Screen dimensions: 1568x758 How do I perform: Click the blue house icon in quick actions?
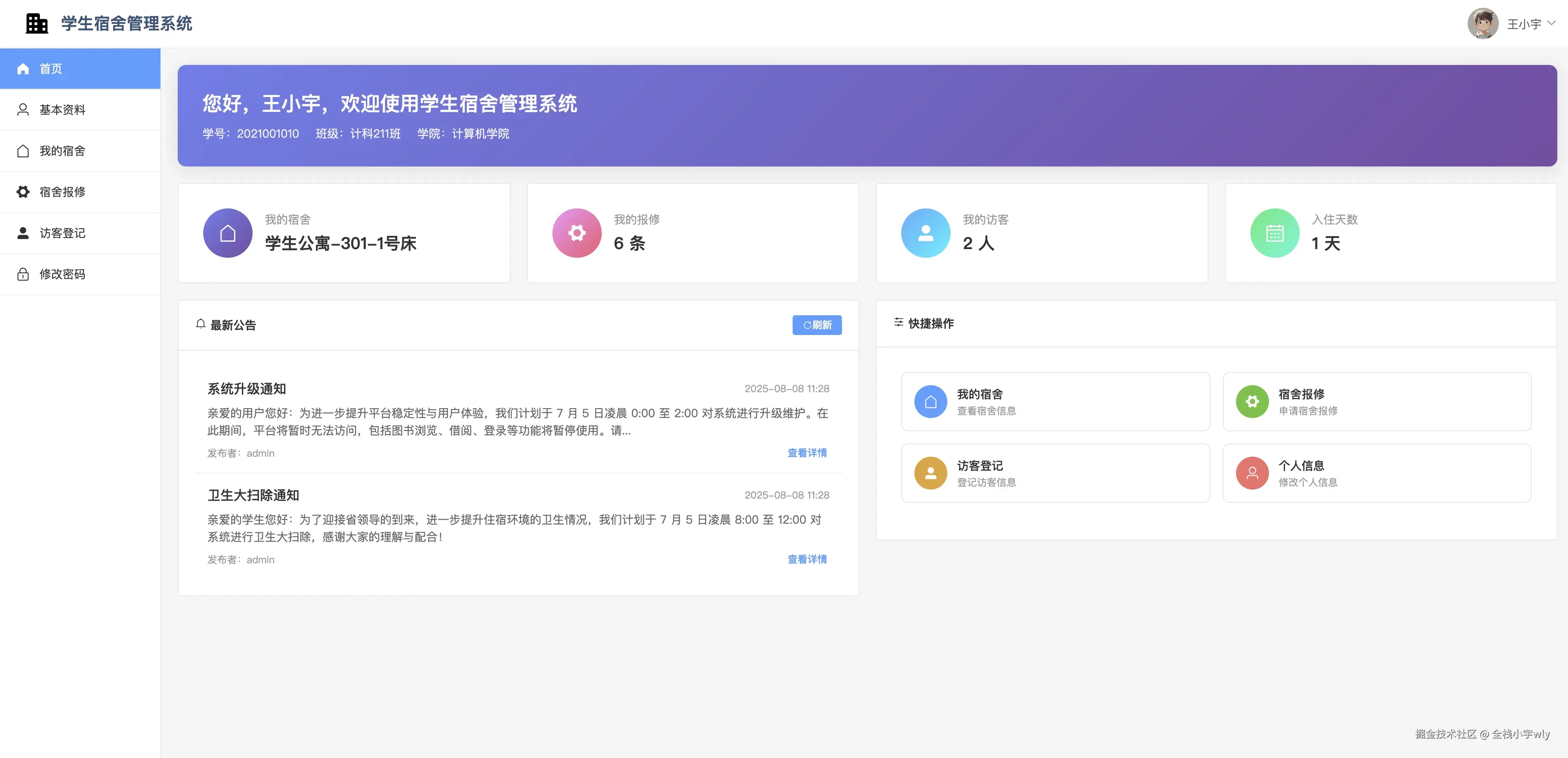click(930, 402)
